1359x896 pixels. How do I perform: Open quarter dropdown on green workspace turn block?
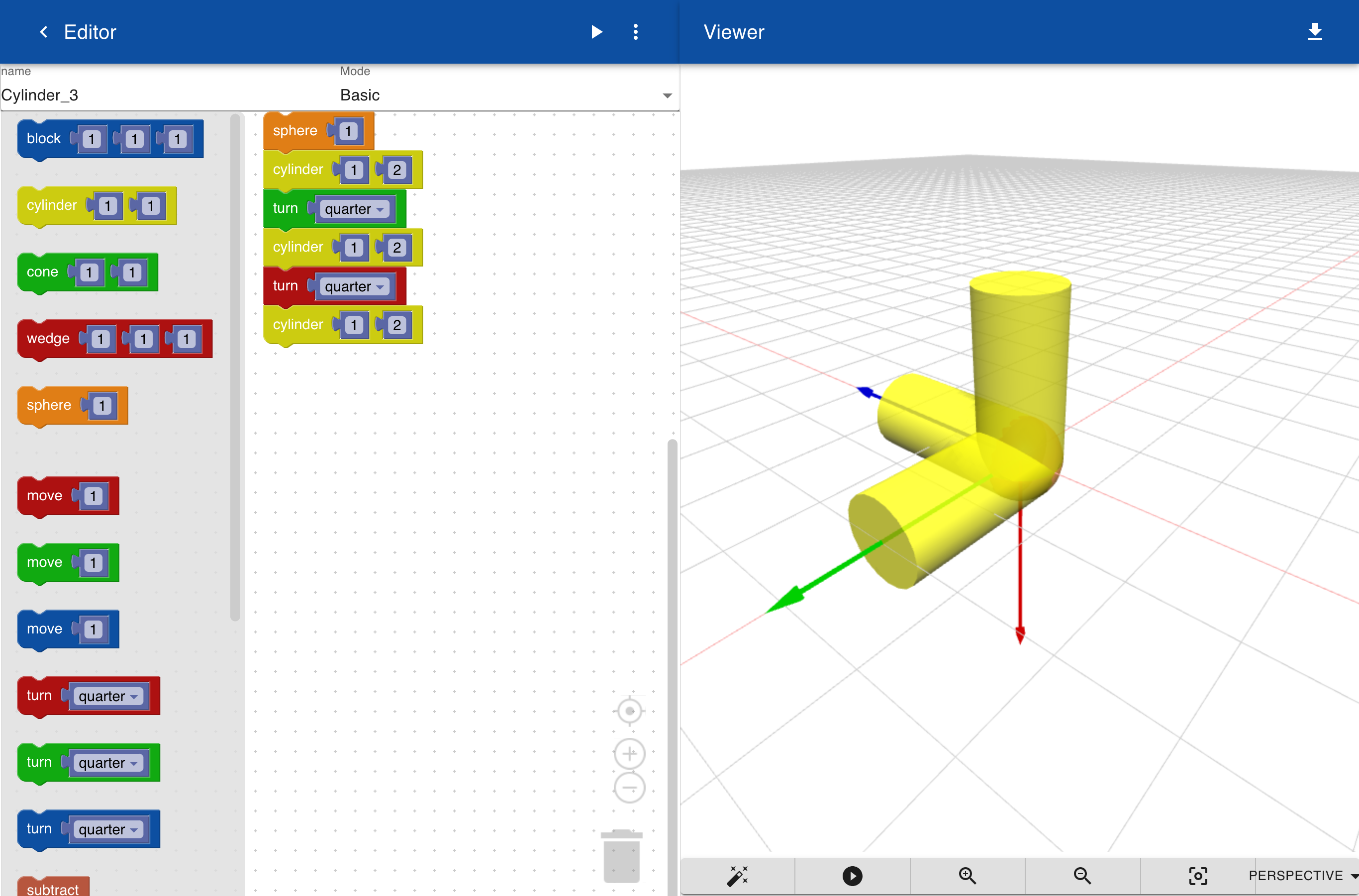pos(355,209)
